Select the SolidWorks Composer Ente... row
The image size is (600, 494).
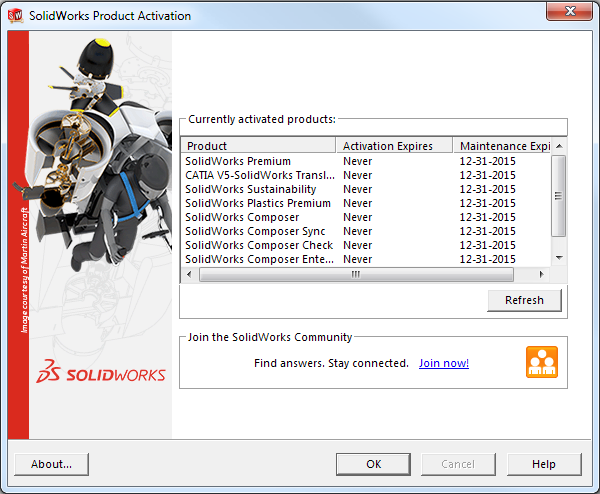point(366,259)
